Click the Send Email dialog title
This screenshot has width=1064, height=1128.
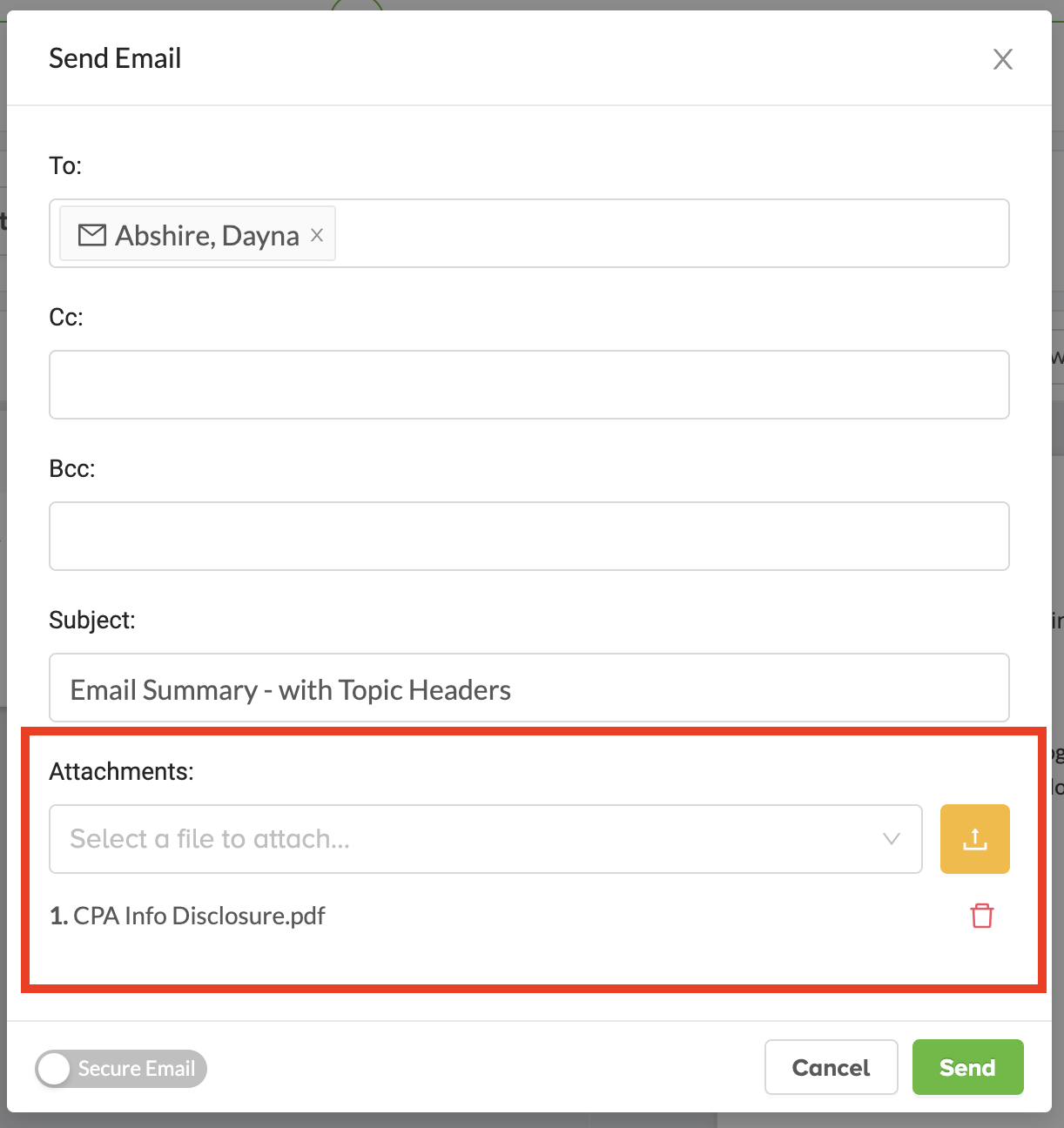click(x=115, y=58)
